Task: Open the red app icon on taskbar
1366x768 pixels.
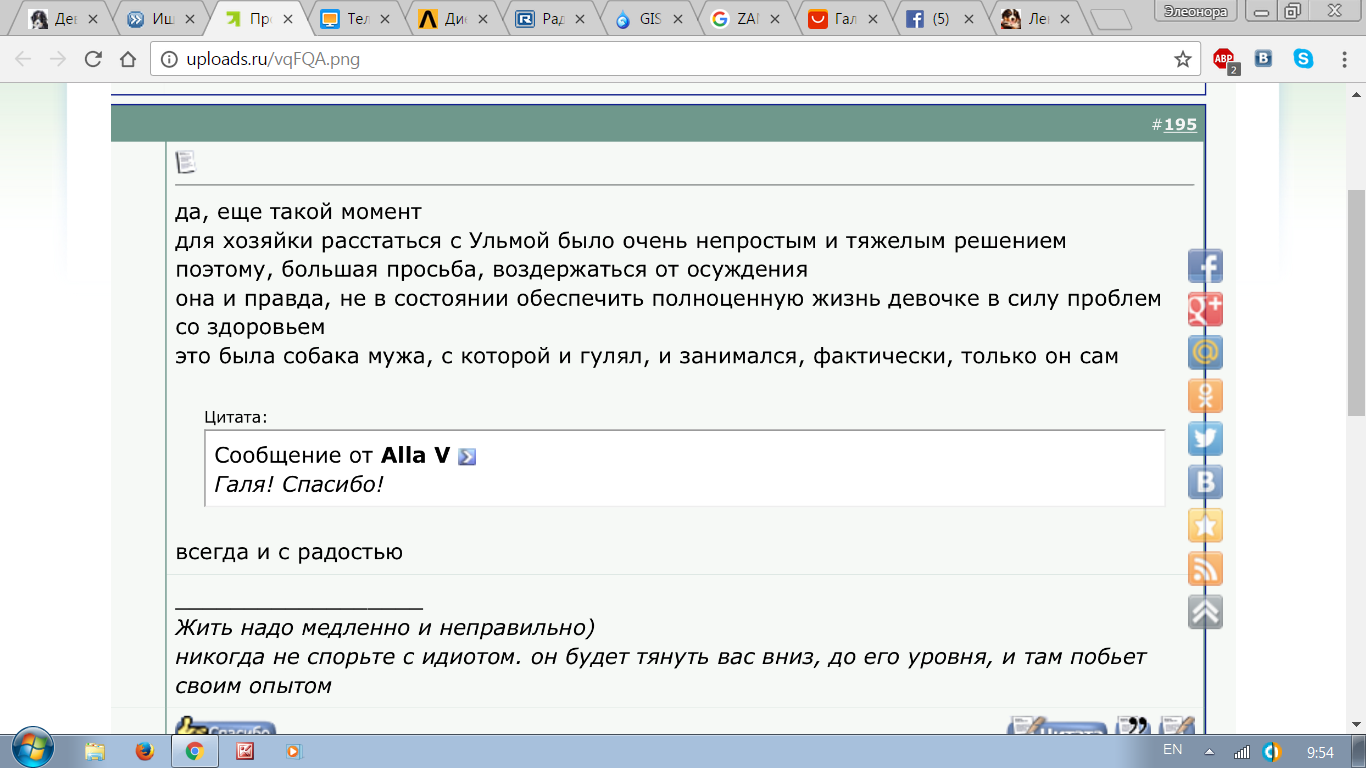Action: coord(244,751)
